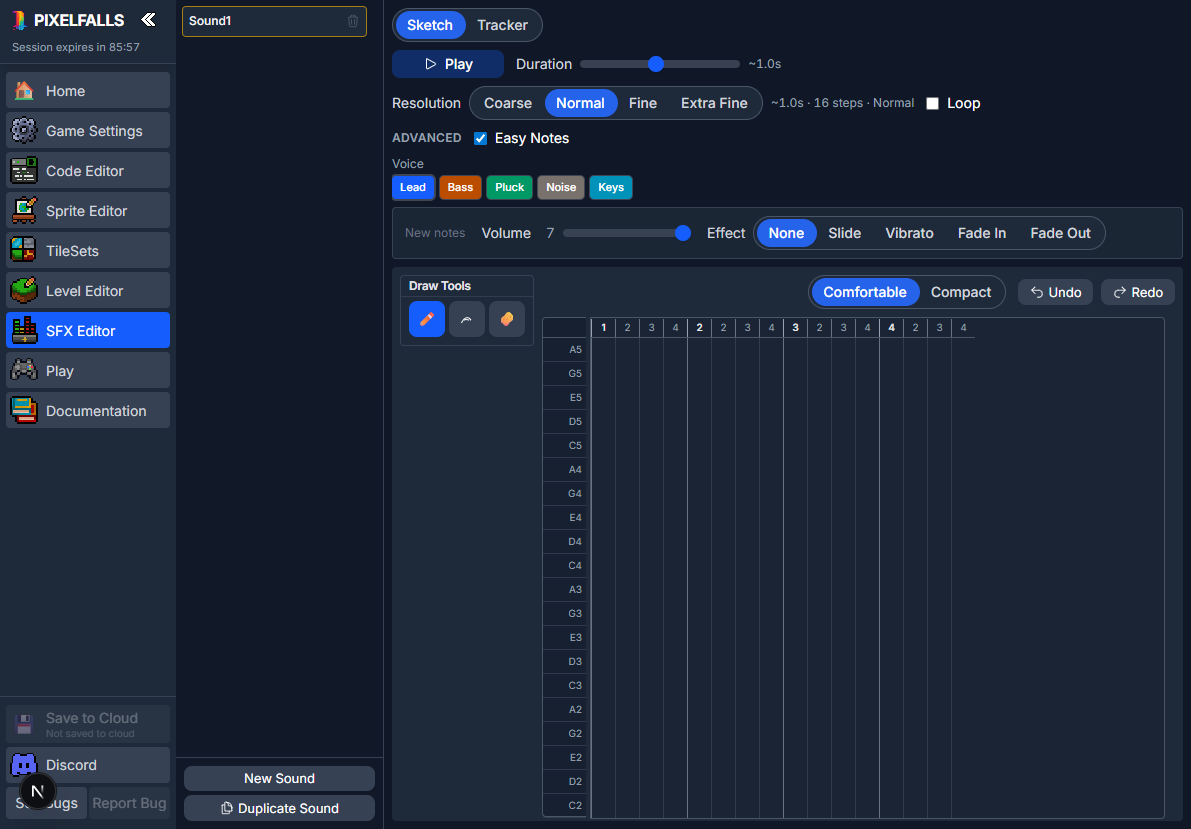Click the round N badge icon
1191x829 pixels.
tap(37, 791)
